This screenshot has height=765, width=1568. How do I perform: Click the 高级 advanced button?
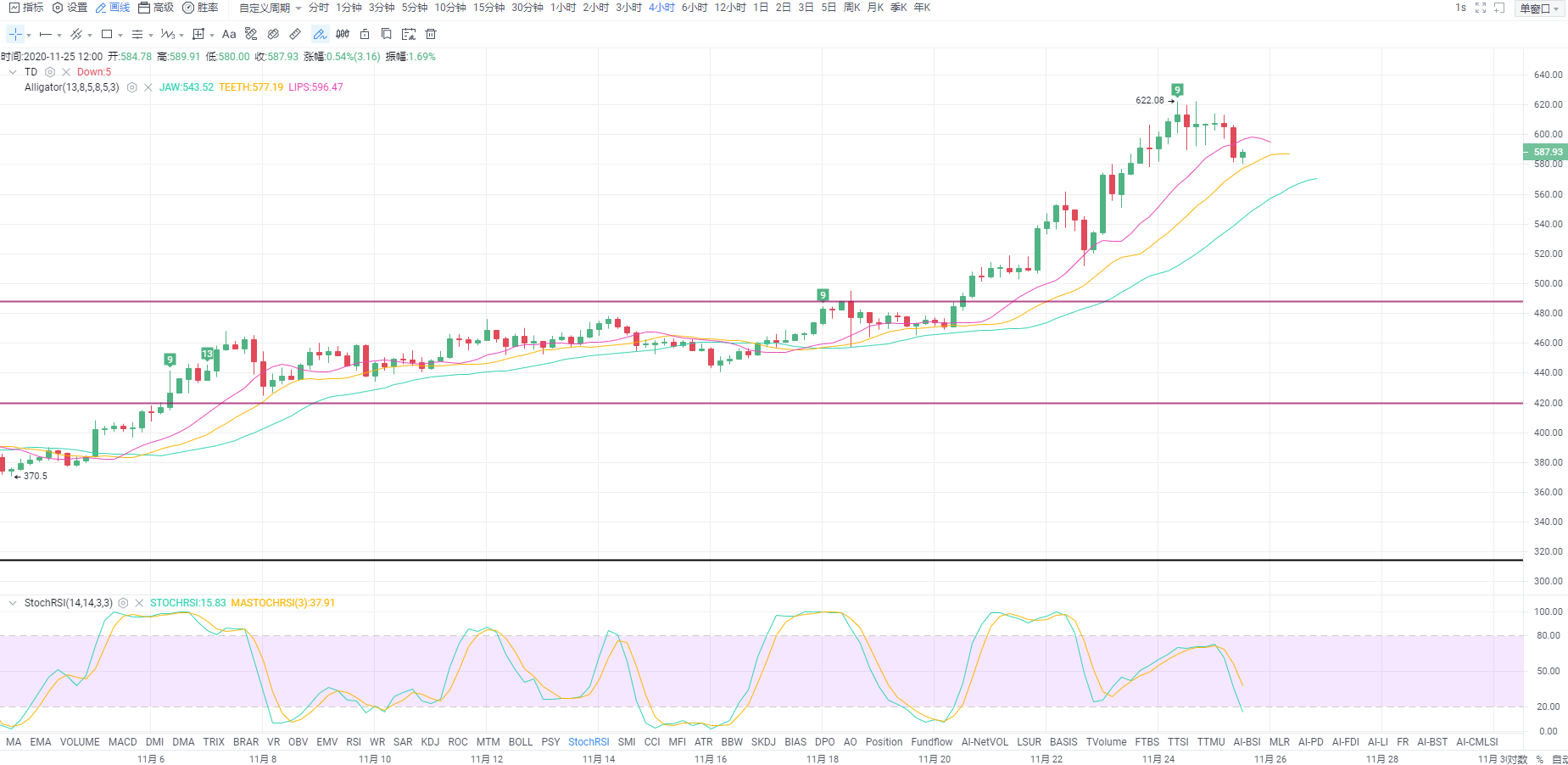click(156, 8)
